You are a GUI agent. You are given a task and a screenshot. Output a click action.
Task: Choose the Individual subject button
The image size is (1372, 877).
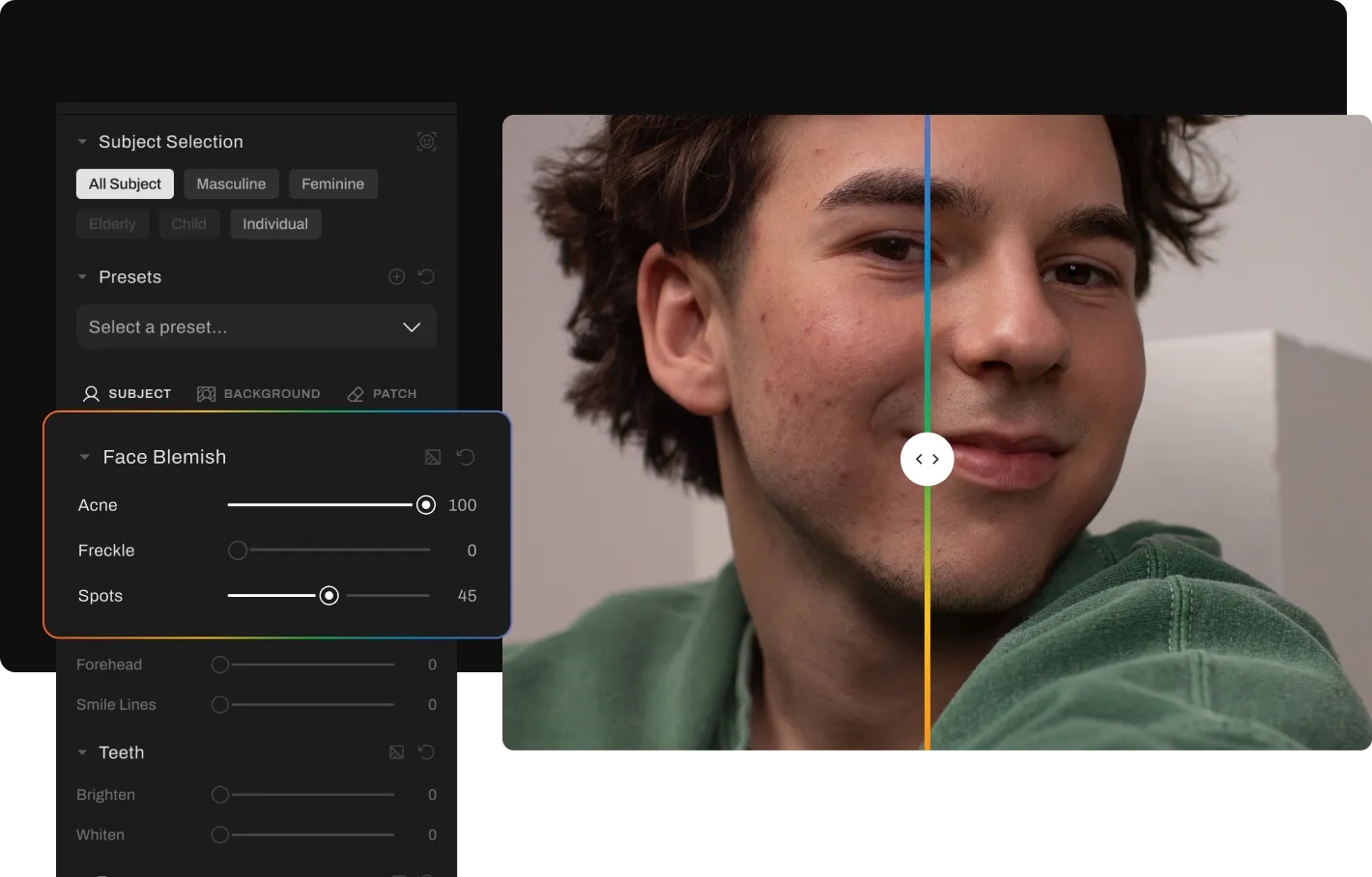(275, 224)
